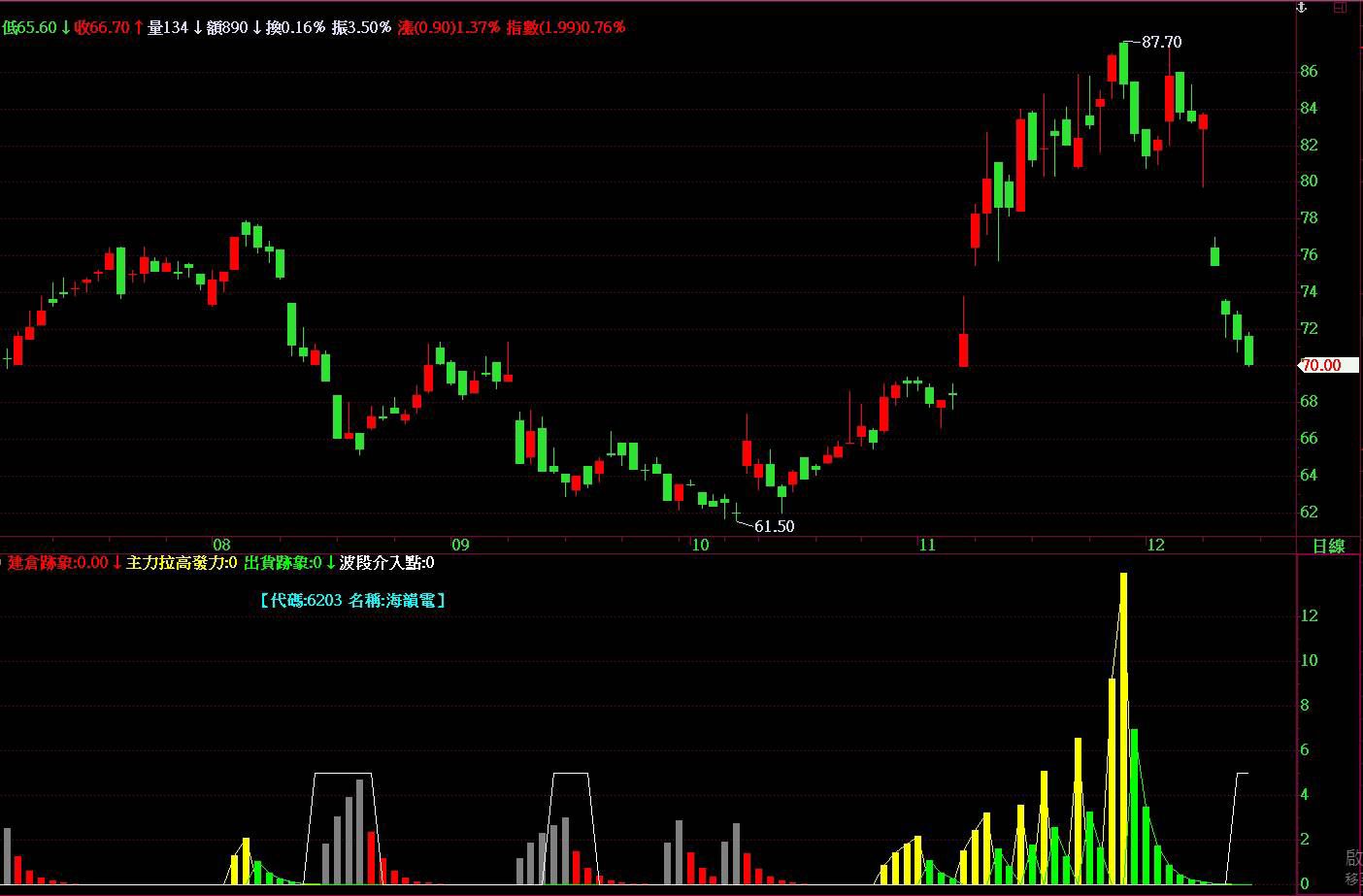Click the 80 price axis label
The height and width of the screenshot is (896, 1363).
click(x=1309, y=181)
